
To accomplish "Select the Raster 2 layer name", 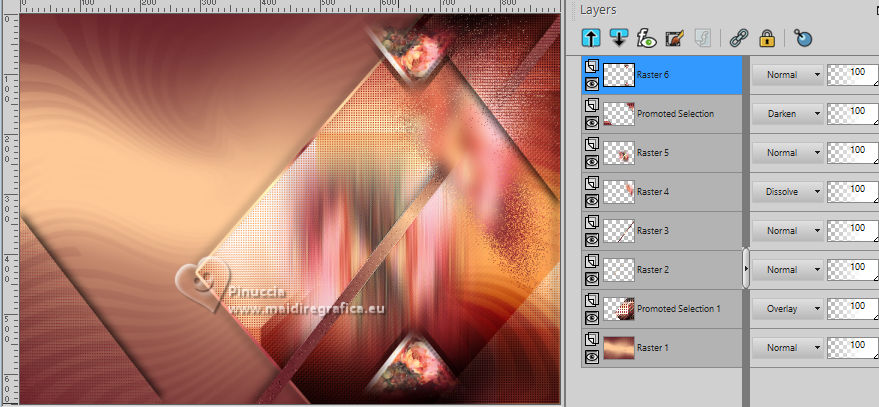I will pyautogui.click(x=653, y=270).
